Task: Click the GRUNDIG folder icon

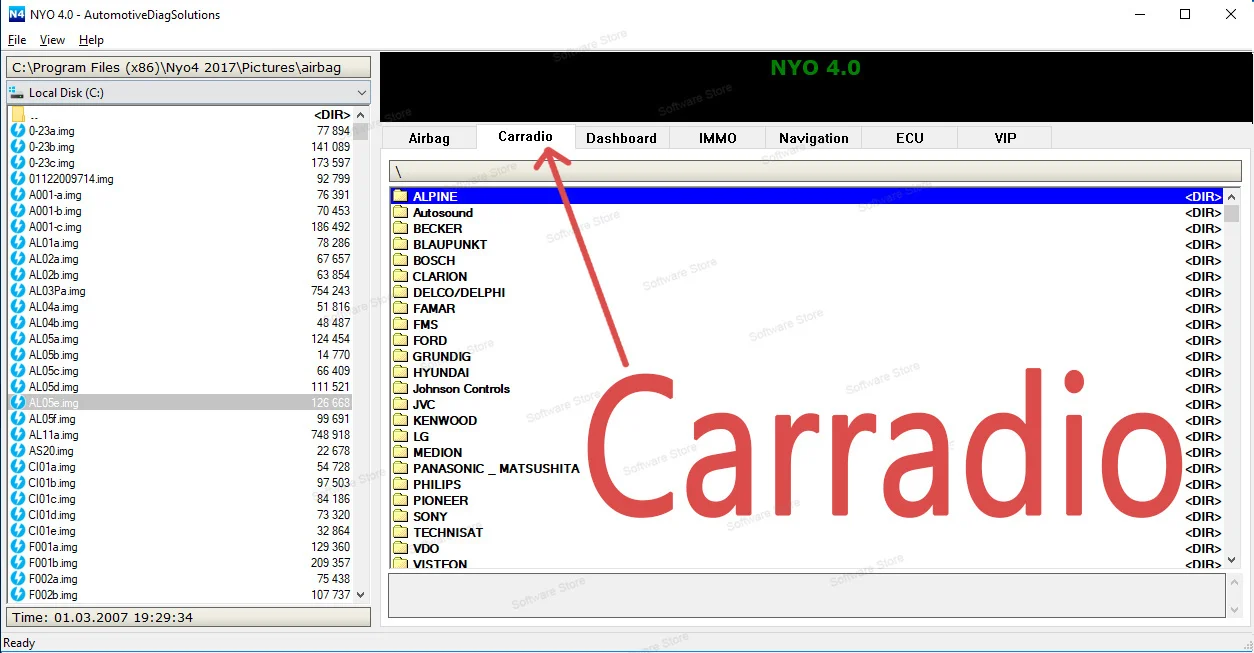Action: coord(400,357)
